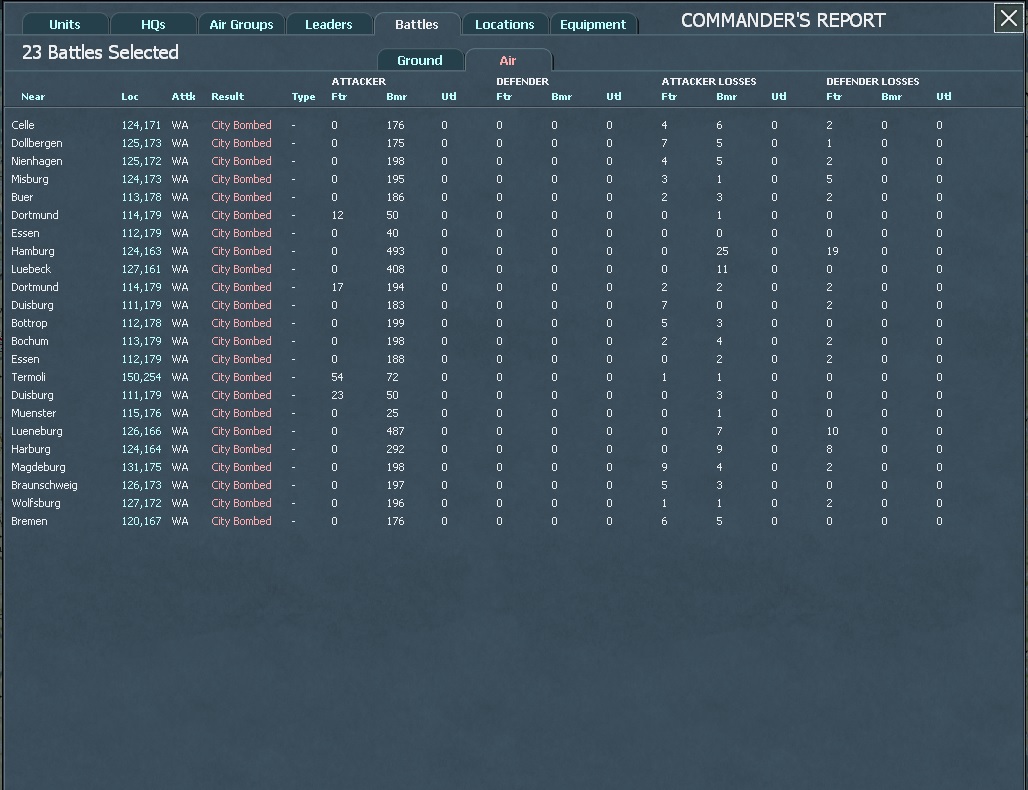The width and height of the screenshot is (1028, 790).
Task: Open location 113,178 for Buer
Action: click(x=141, y=197)
